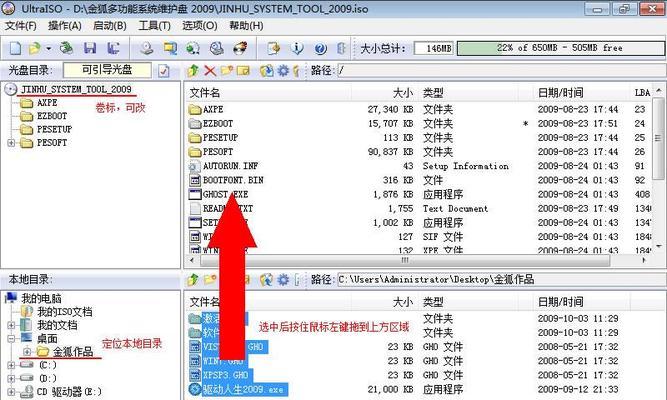Click the exit door icon in toolbar
This screenshot has height=400, width=667.
[x=341, y=49]
